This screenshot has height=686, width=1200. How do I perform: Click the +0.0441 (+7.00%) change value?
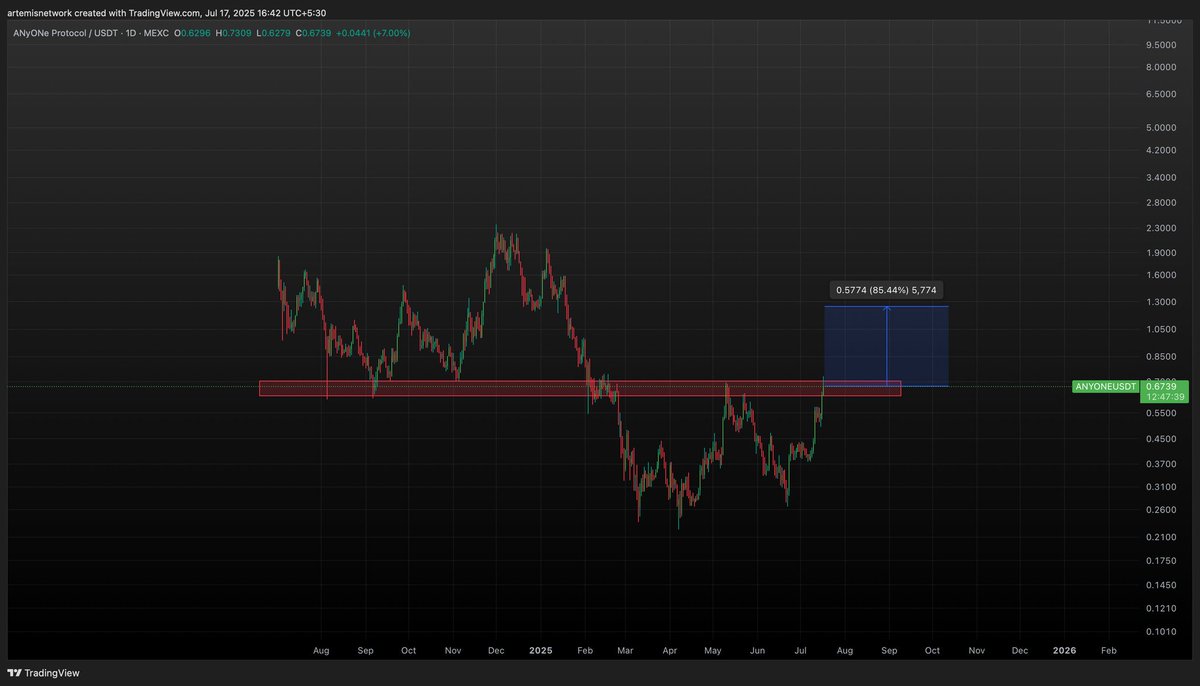pos(371,33)
